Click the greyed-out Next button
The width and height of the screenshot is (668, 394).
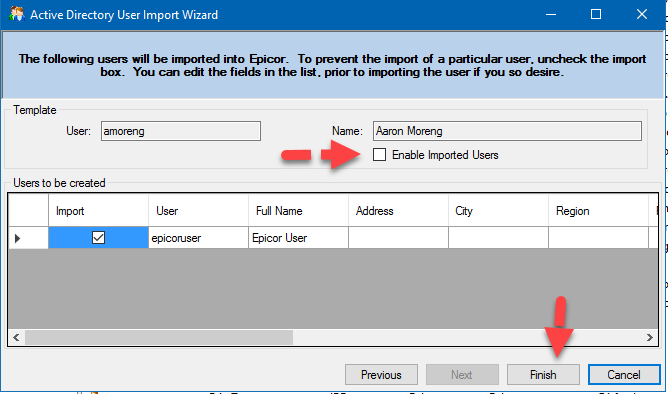click(462, 374)
